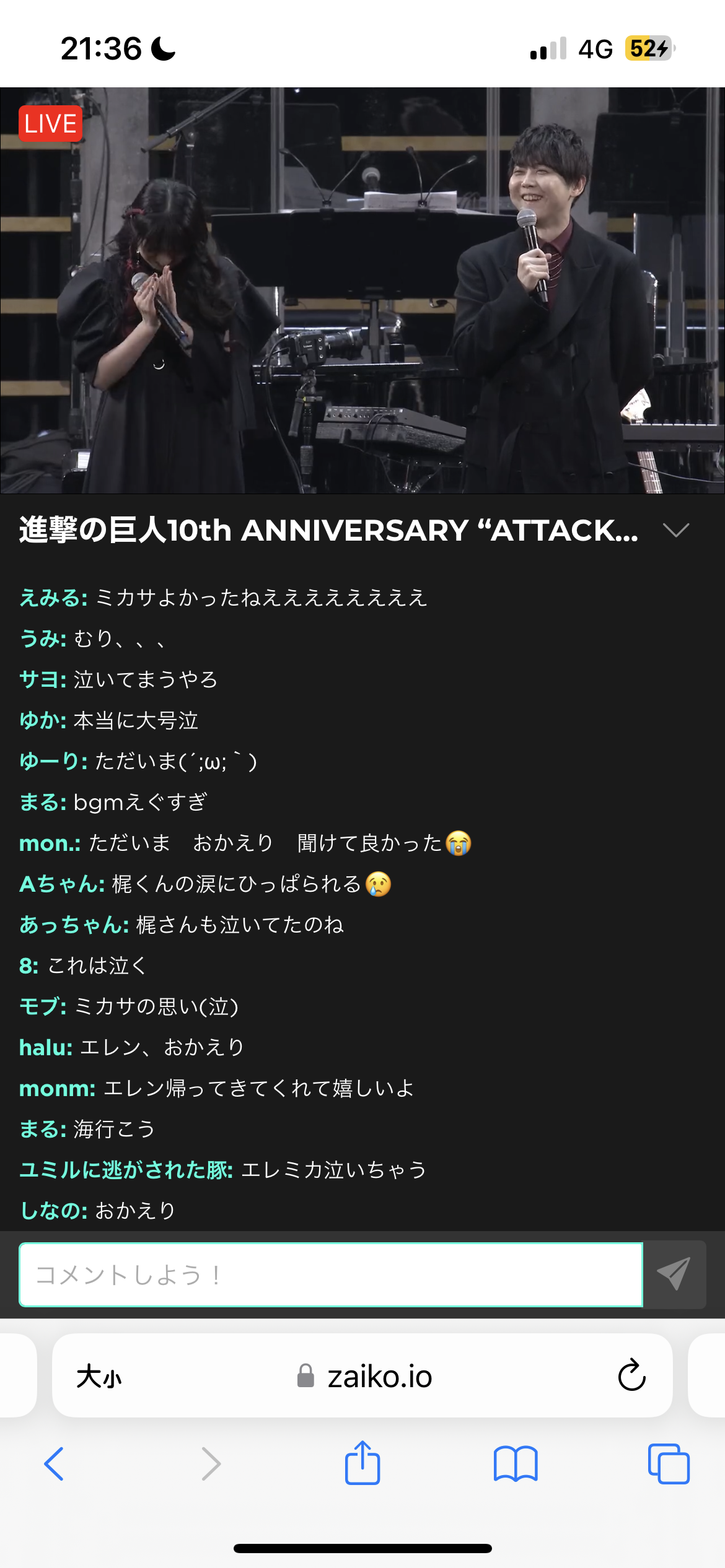Click the comment input field
The width and height of the screenshot is (725, 1568).
331,1274
